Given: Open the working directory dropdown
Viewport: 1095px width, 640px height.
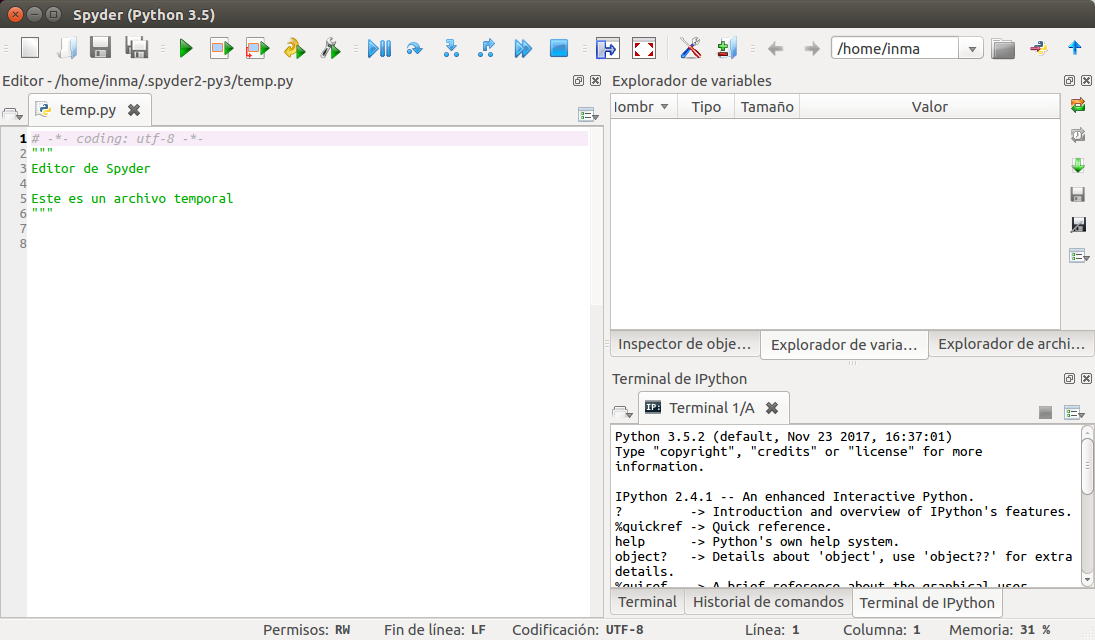Looking at the screenshot, I should pyautogui.click(x=971, y=46).
